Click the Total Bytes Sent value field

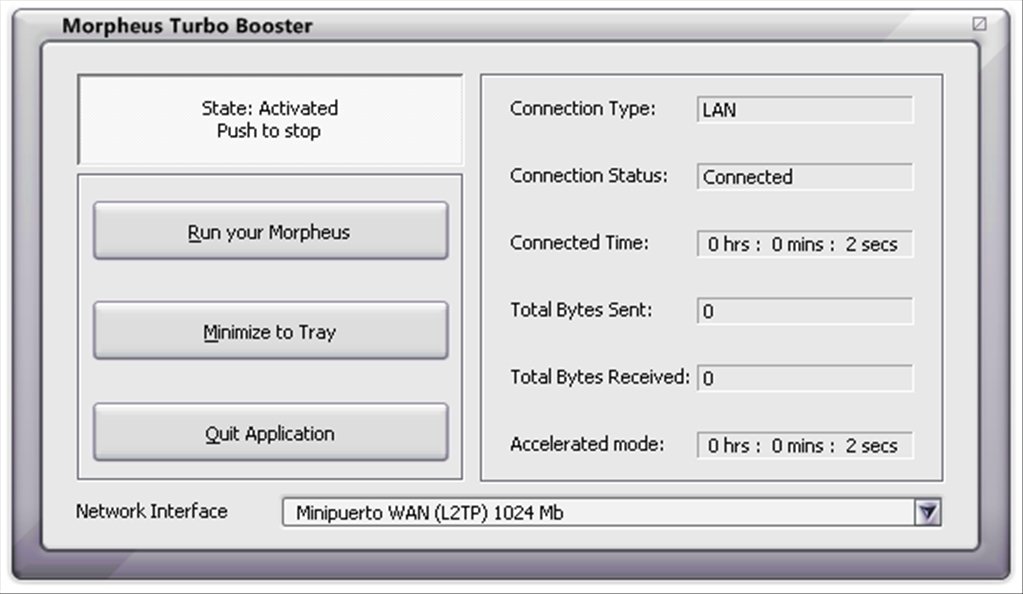click(804, 311)
